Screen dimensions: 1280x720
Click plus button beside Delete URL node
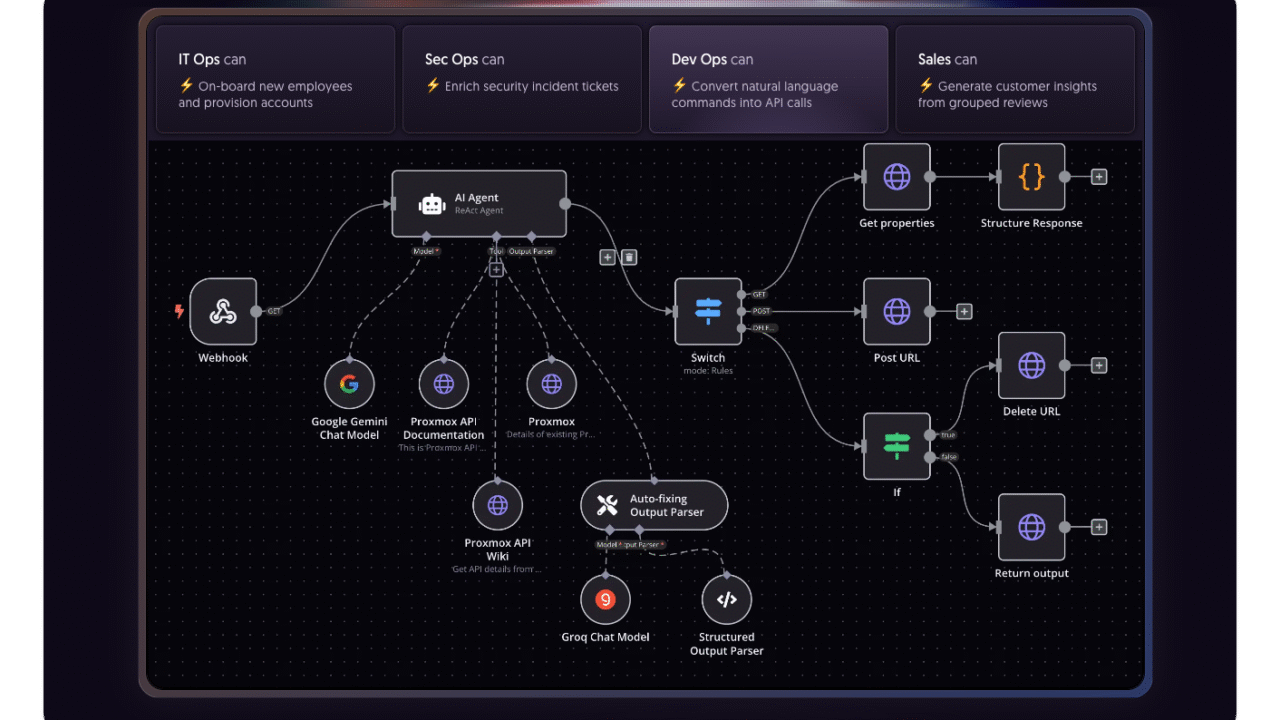[x=1098, y=366]
